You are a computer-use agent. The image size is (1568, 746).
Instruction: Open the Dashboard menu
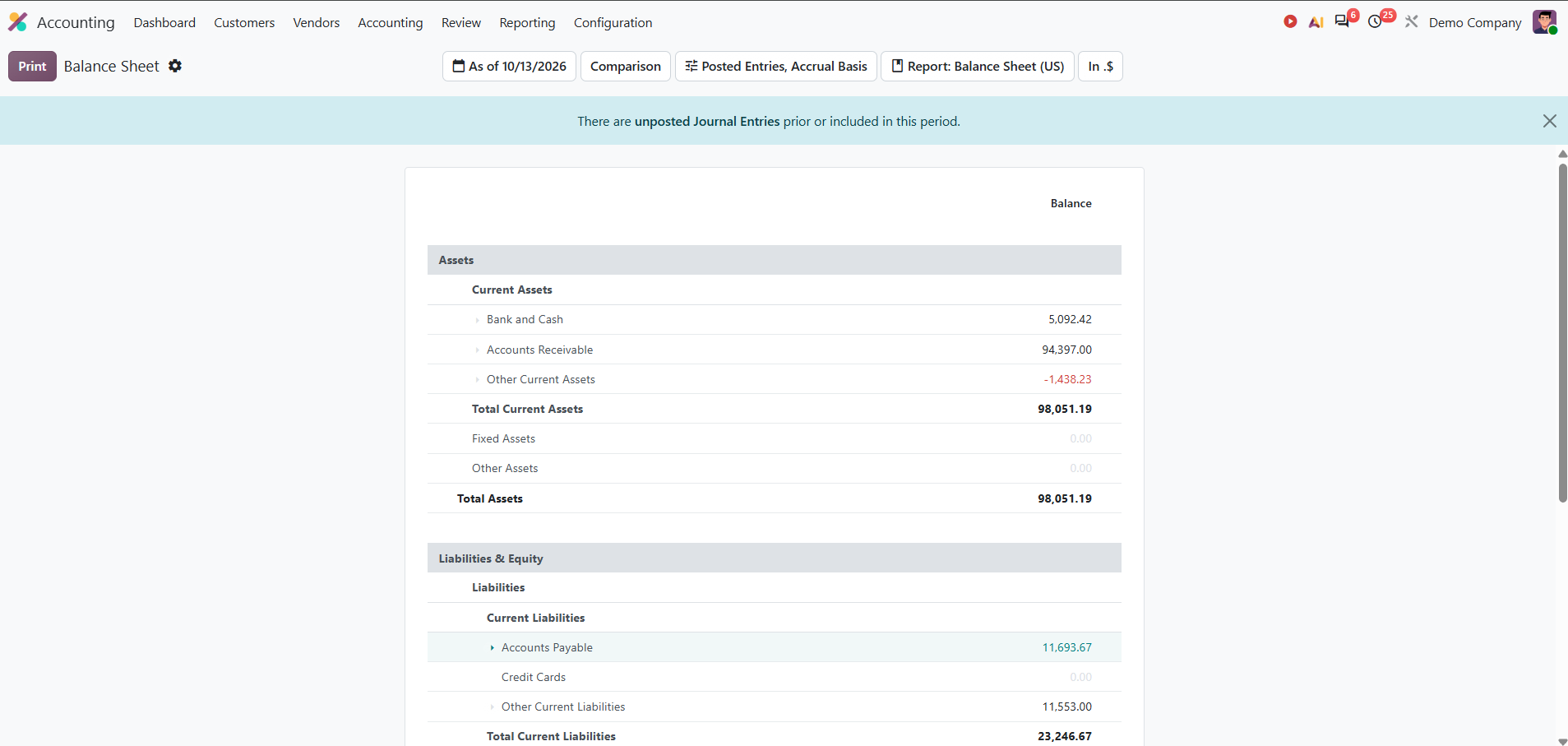tap(164, 22)
